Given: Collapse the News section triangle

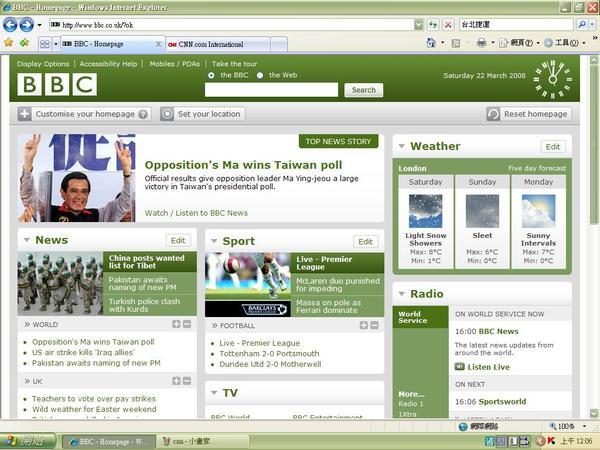Looking at the screenshot, I should (26, 240).
